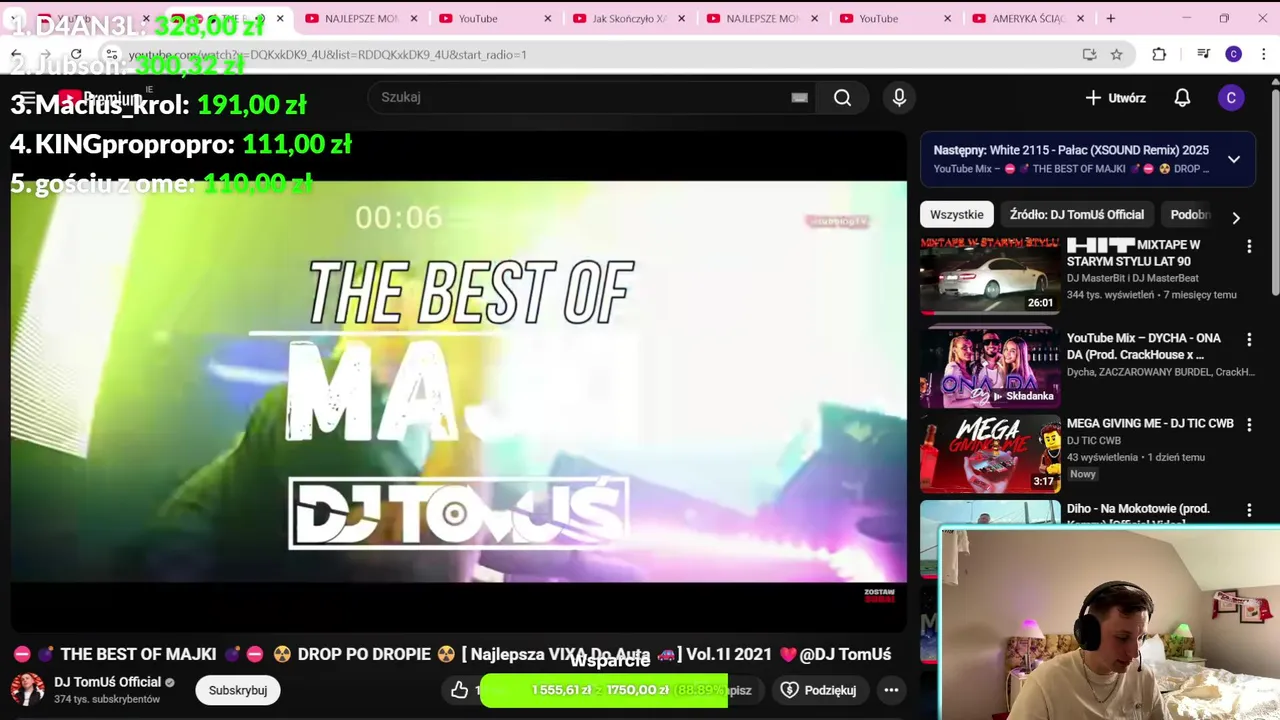Like the video with thumbs-up
The height and width of the screenshot is (720, 1280).
tap(459, 690)
